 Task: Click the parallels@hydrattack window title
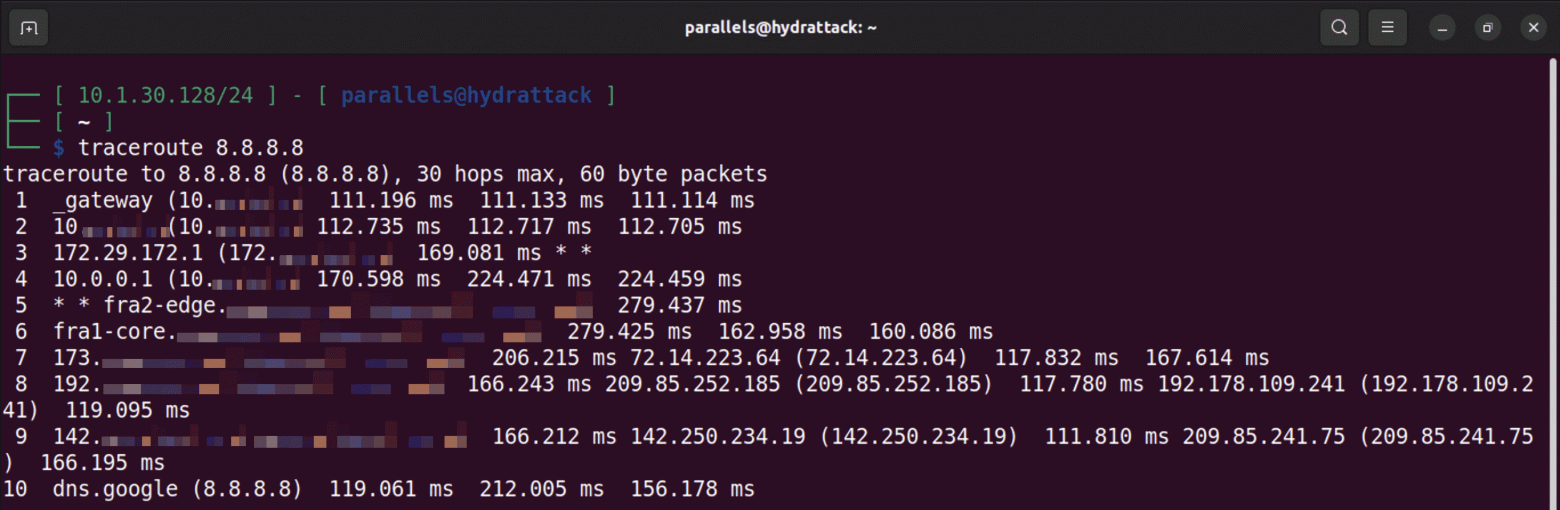pos(780,27)
